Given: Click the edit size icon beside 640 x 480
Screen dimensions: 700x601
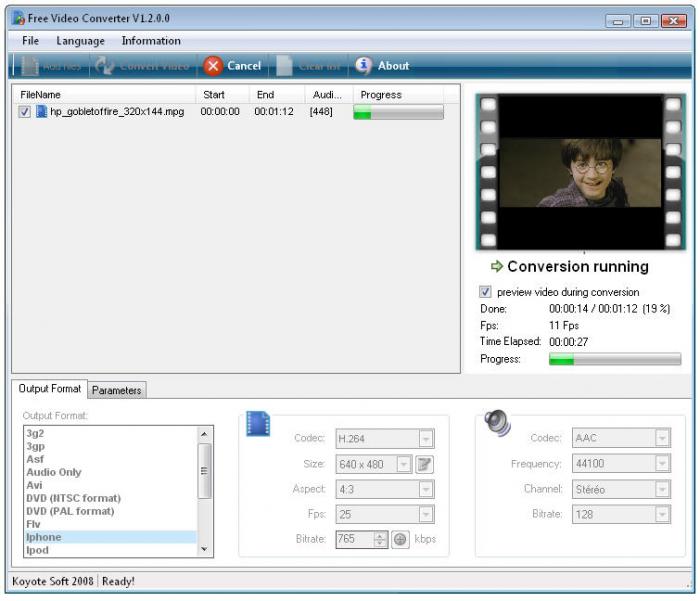Looking at the screenshot, I should coord(425,464).
